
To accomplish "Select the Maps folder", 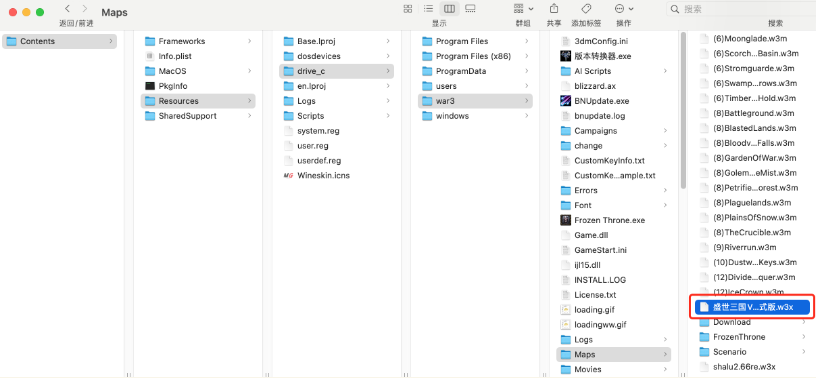I will (x=614, y=355).
